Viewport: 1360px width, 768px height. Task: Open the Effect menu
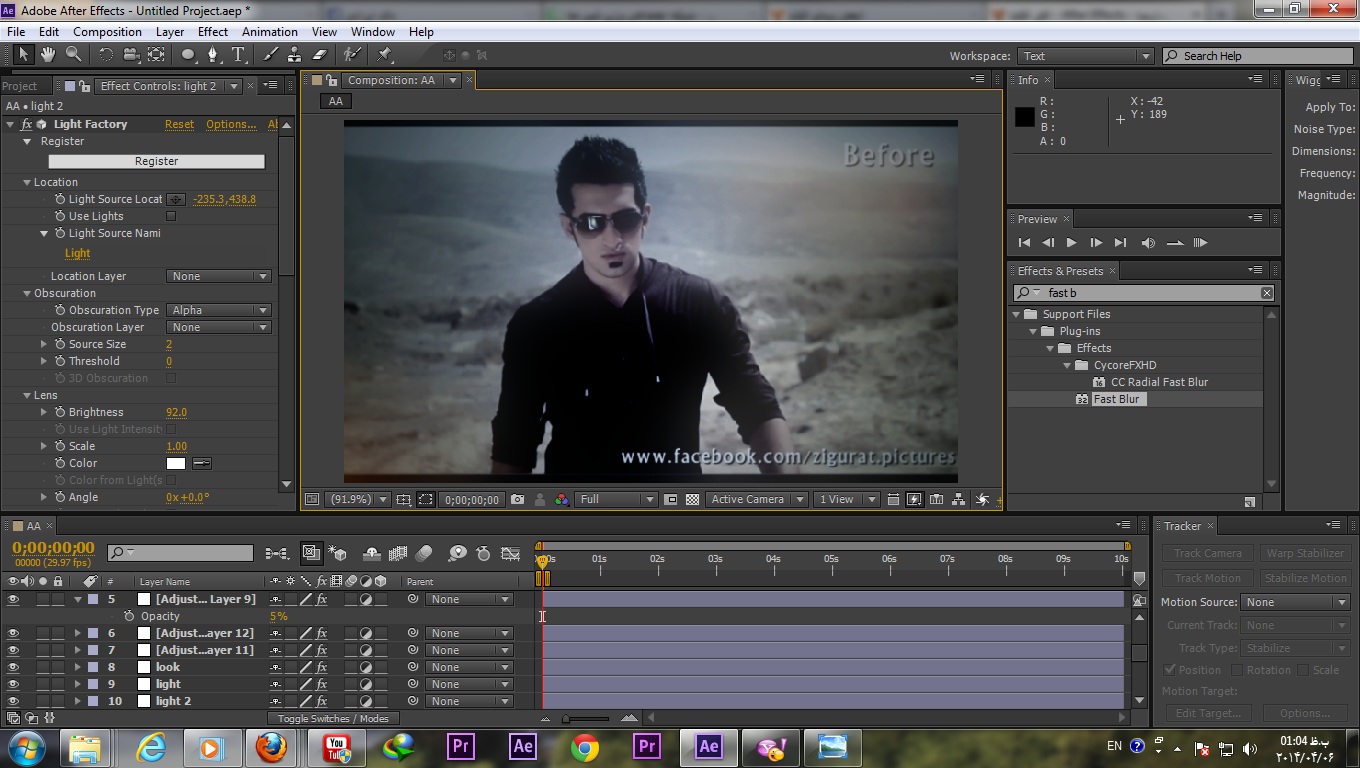[x=213, y=32]
